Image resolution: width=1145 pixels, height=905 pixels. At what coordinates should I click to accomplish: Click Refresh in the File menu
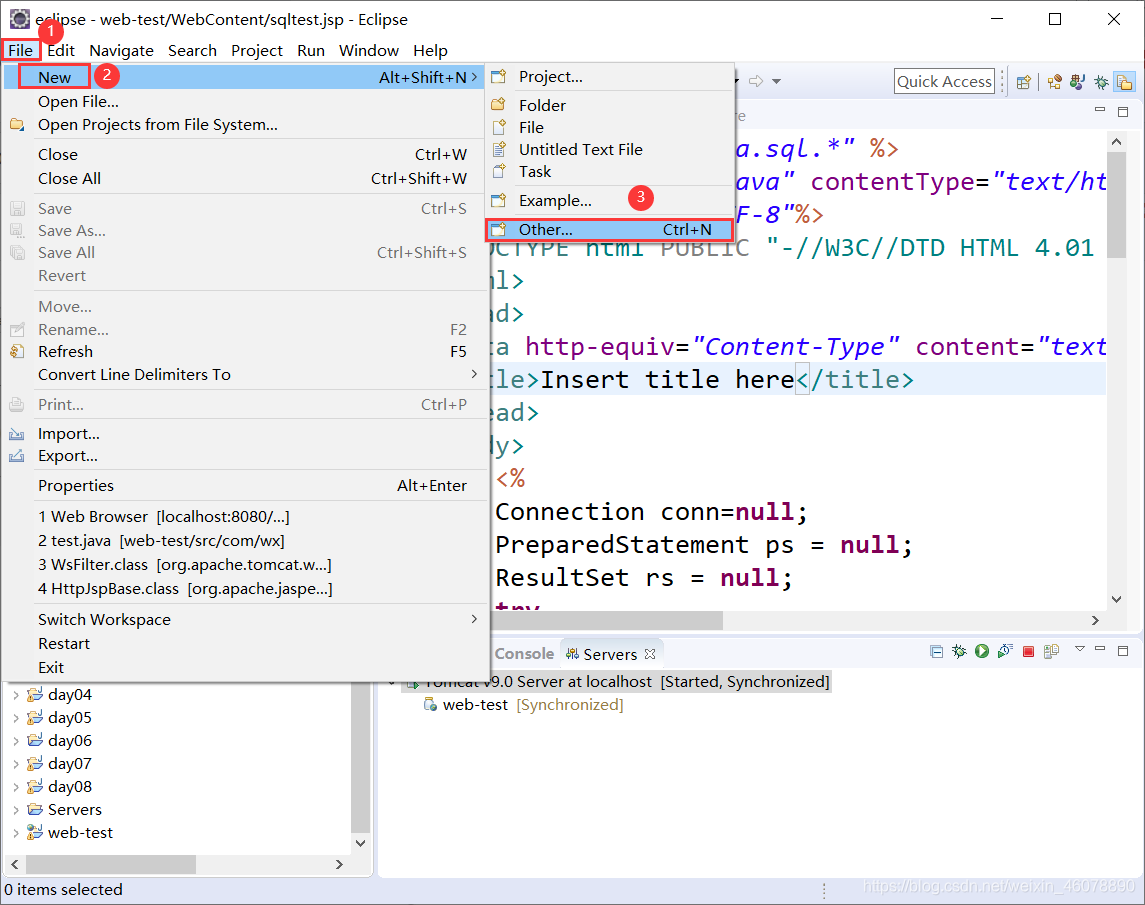click(x=245, y=351)
